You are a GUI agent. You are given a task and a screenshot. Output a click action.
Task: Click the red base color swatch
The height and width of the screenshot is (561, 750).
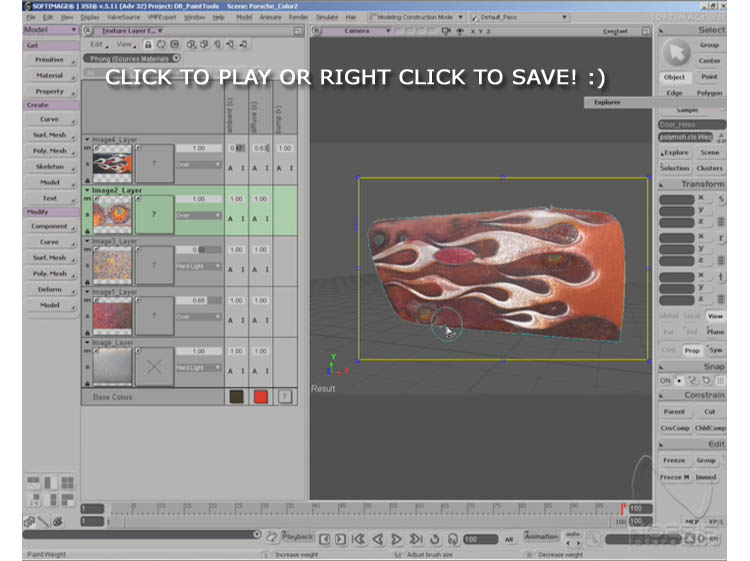point(261,397)
